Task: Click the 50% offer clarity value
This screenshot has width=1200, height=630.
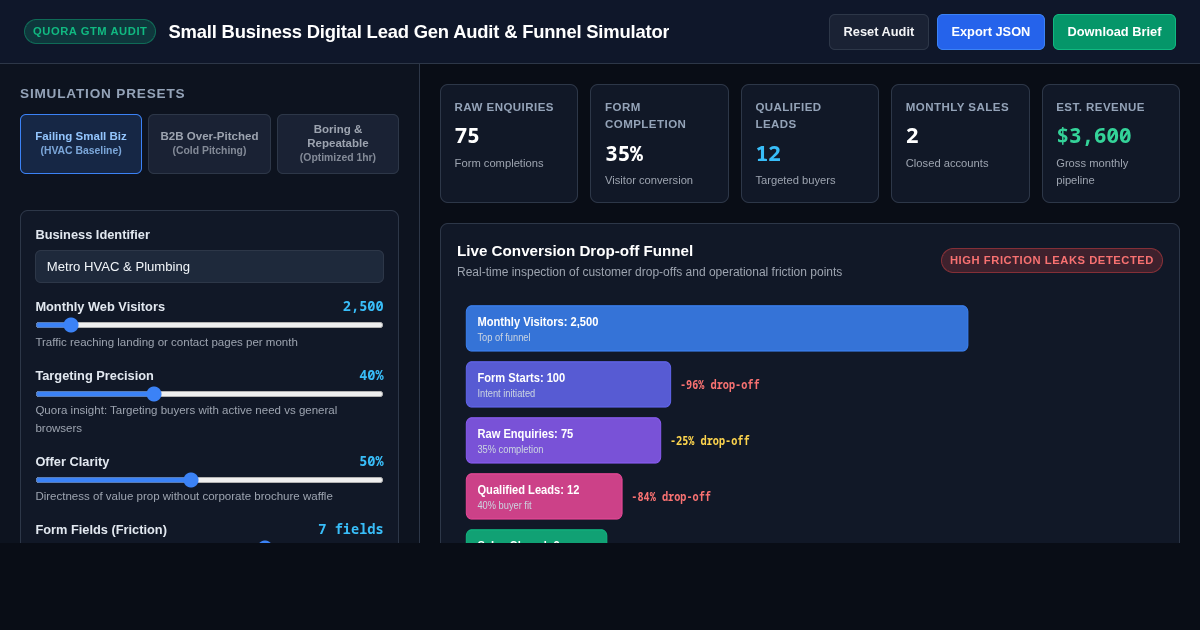Action: [x=371, y=462]
